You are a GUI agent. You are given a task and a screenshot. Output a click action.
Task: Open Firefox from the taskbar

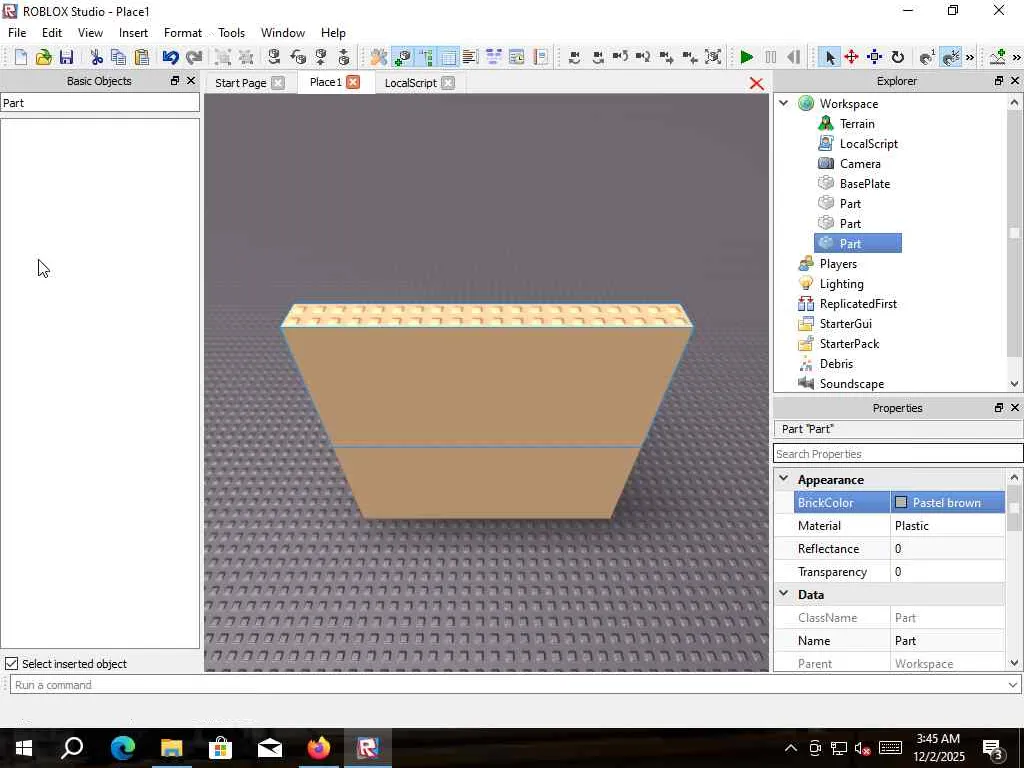[x=319, y=748]
